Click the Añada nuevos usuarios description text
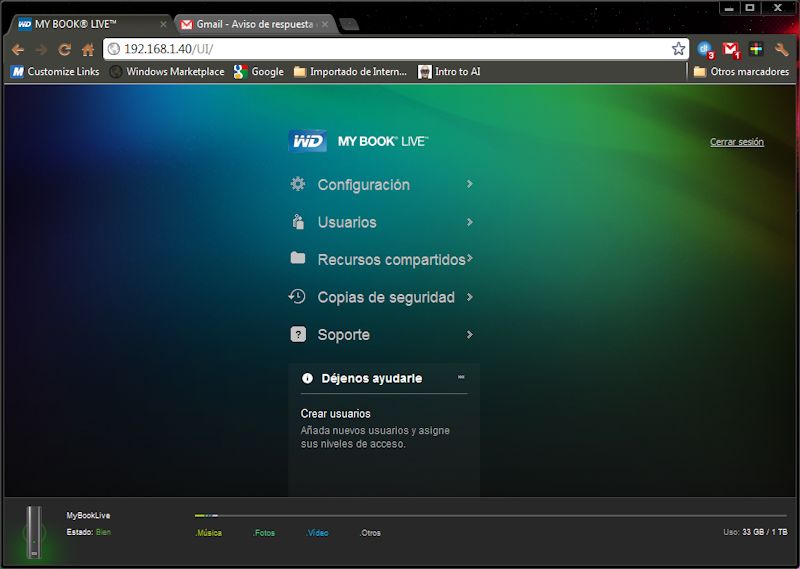 [375, 437]
